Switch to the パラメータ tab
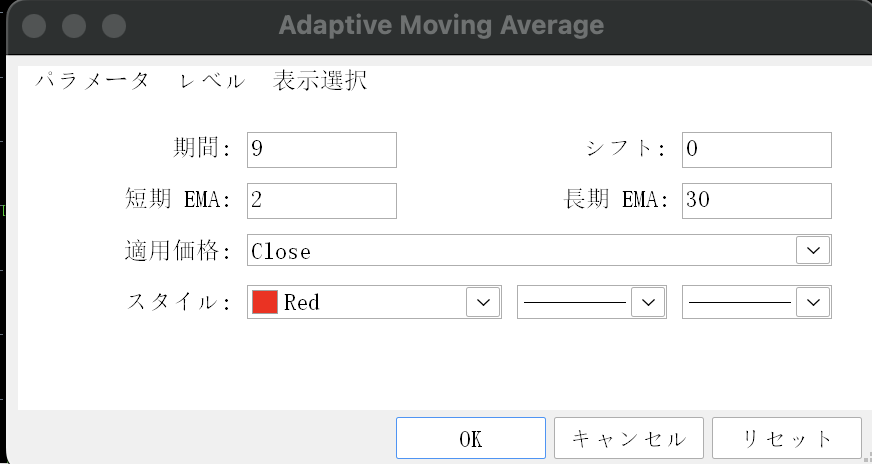The height and width of the screenshot is (464, 872). pyautogui.click(x=92, y=82)
